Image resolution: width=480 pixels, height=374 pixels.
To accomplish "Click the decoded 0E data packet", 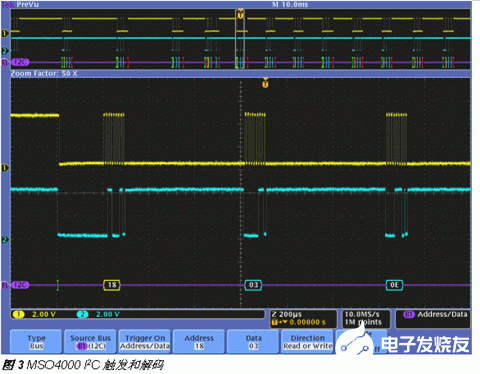I will click(x=394, y=285).
